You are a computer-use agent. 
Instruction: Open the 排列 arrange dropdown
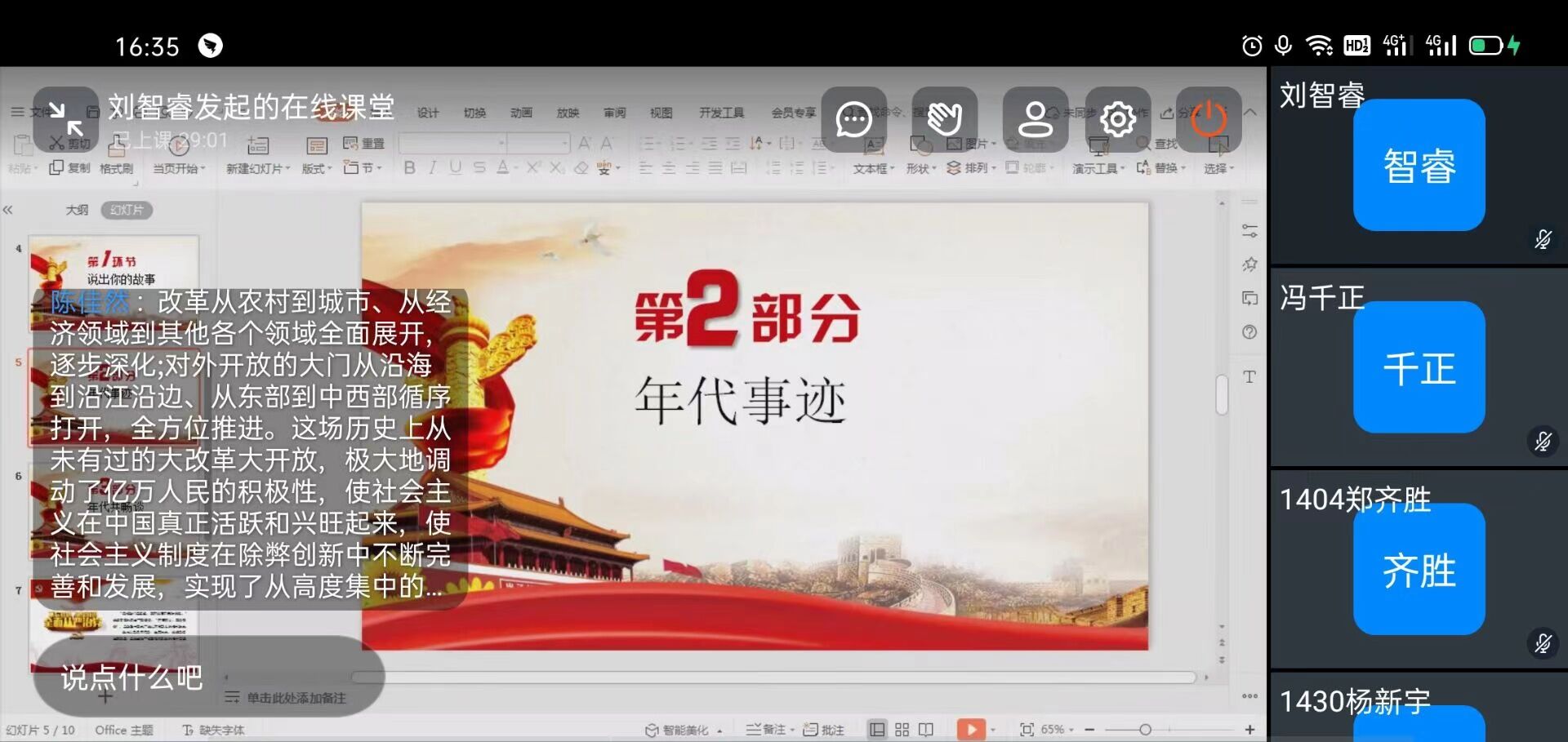(972, 167)
